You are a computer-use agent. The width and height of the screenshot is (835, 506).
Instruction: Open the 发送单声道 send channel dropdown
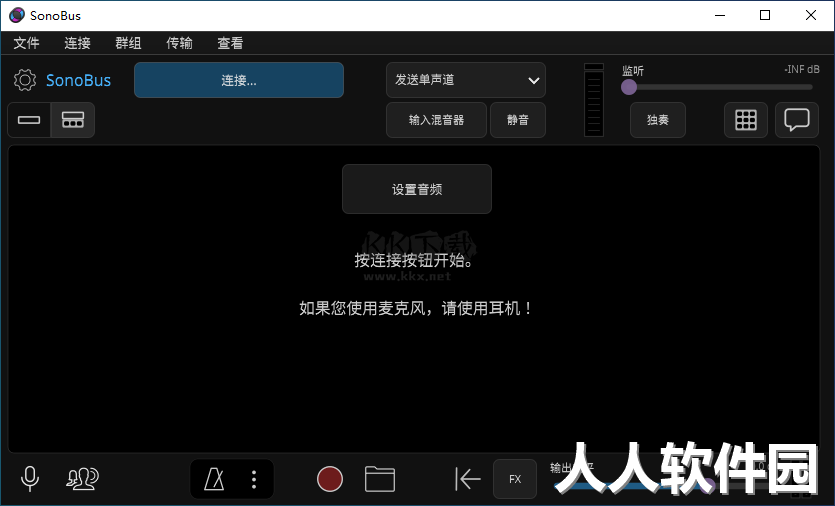tap(465, 80)
